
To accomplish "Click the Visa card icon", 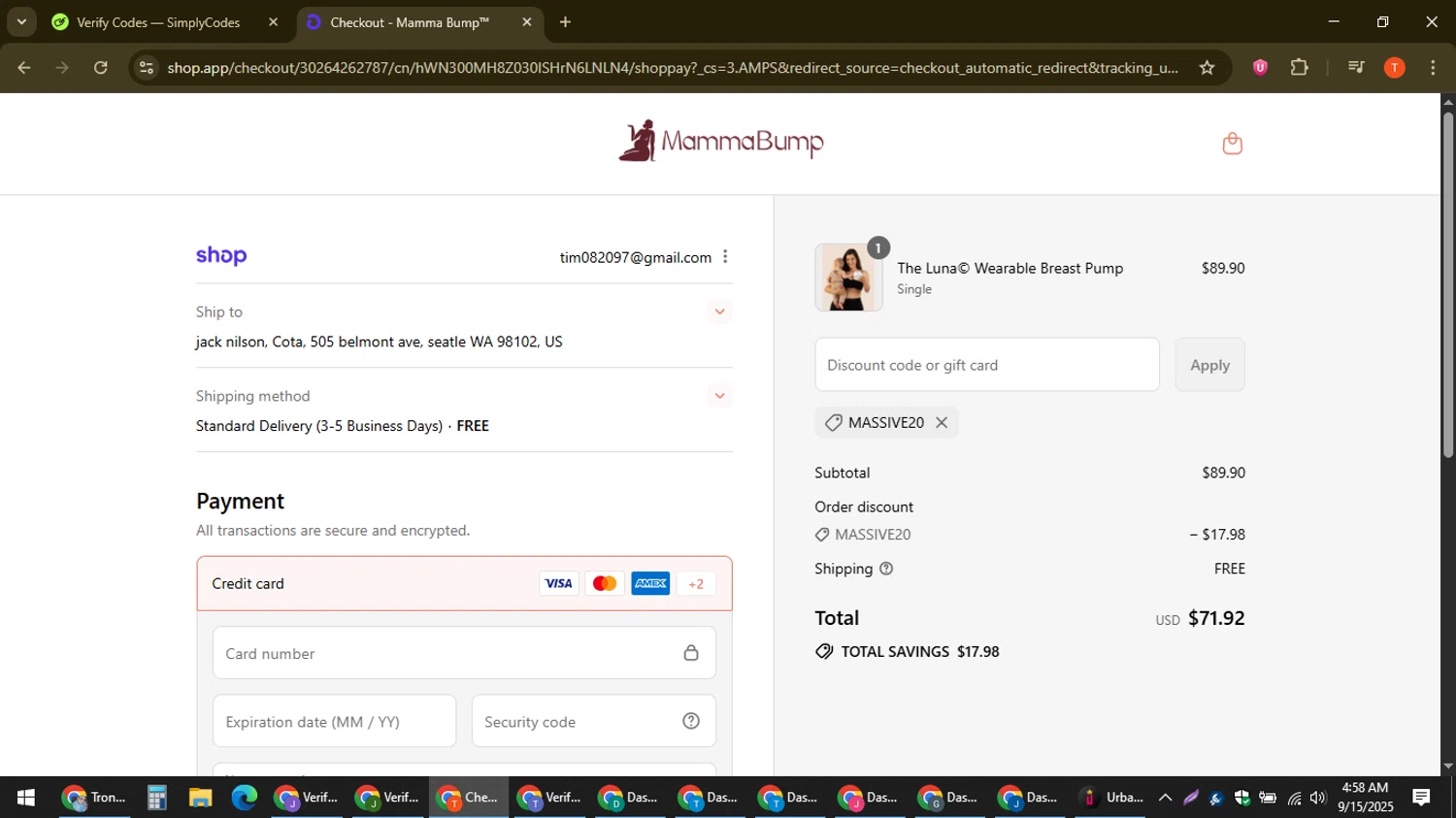I will coord(558,583).
